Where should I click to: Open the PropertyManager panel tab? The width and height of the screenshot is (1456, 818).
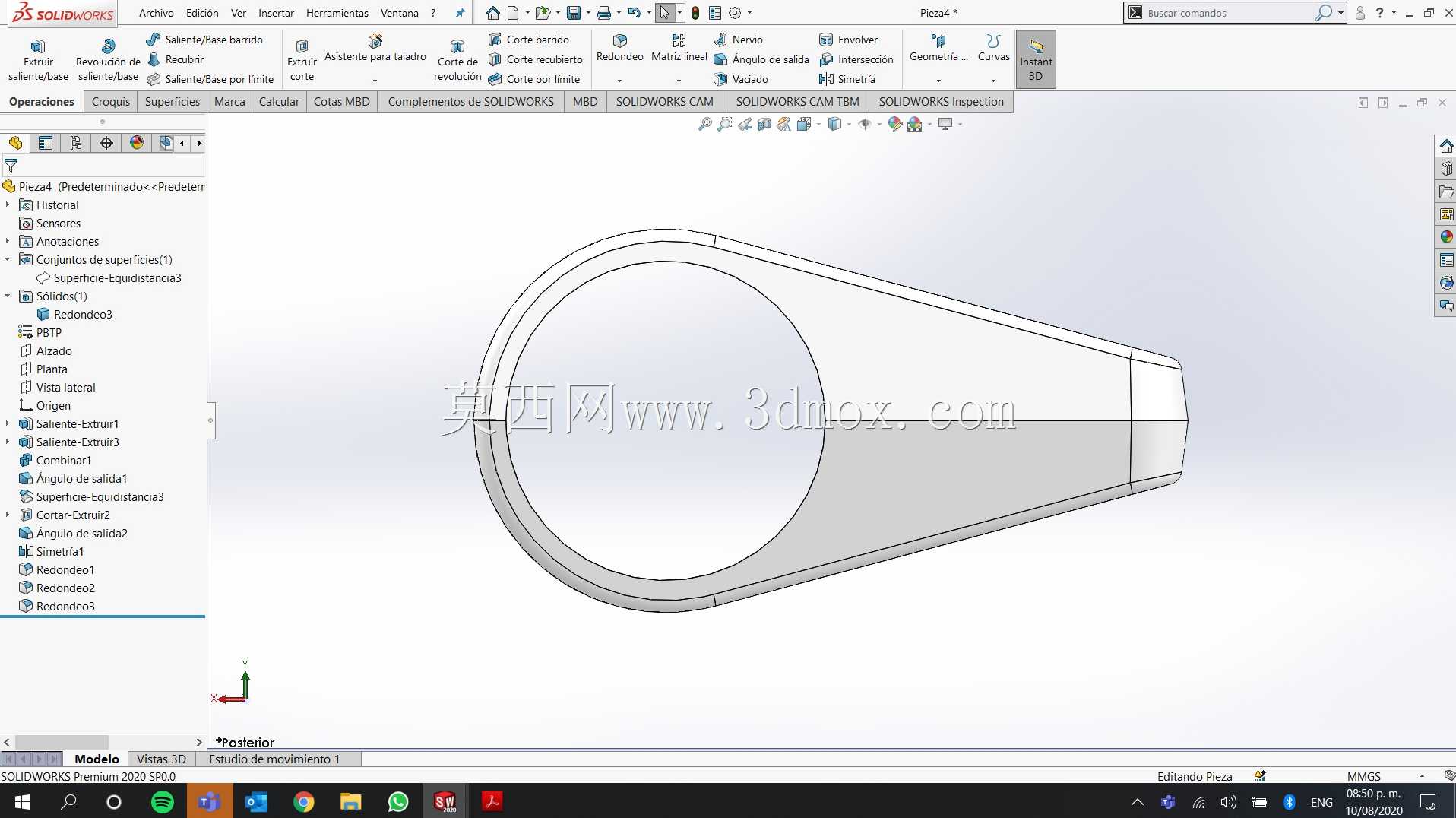pos(46,143)
